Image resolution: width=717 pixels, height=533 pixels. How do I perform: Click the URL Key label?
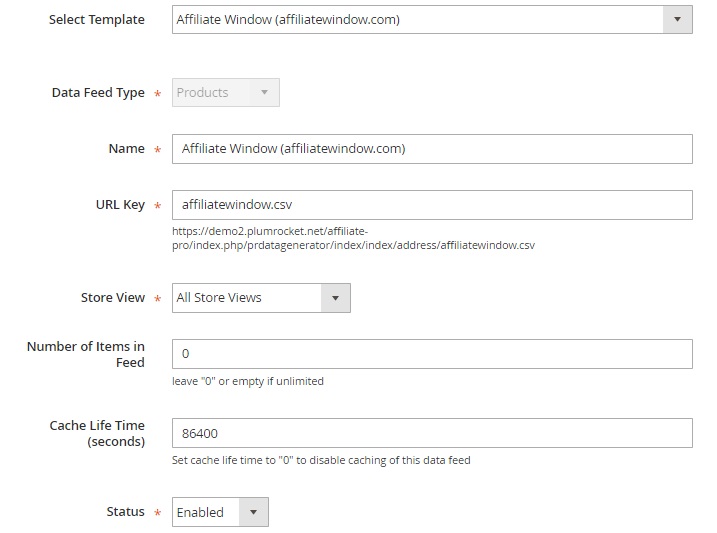coord(120,205)
